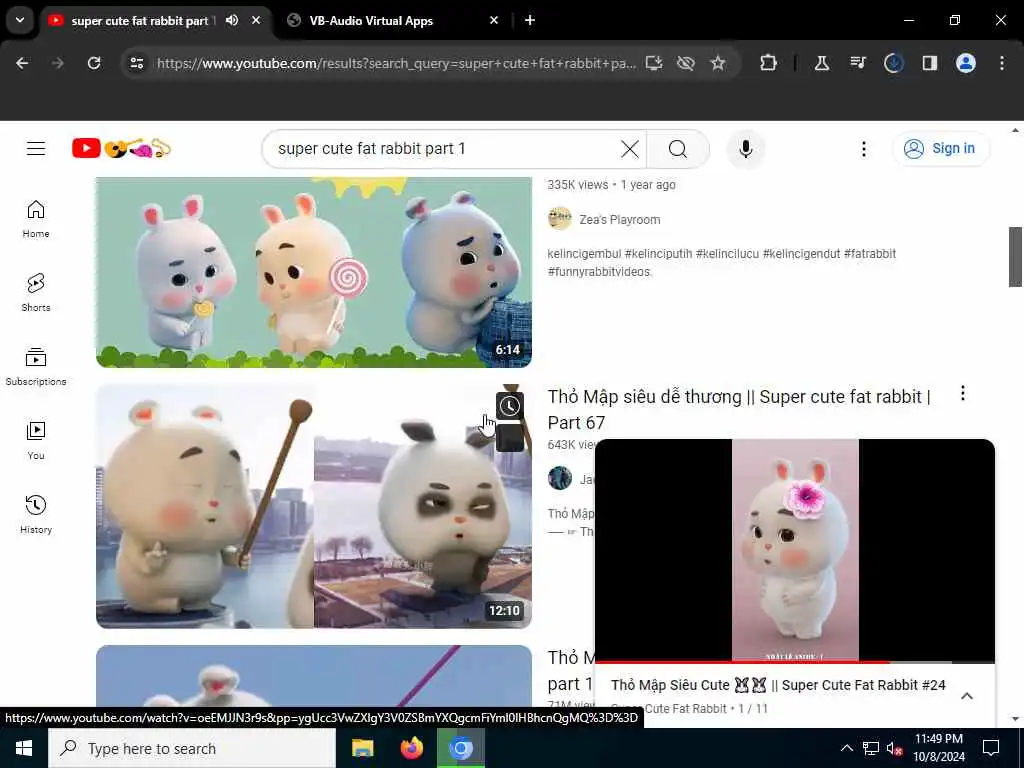Open the browser extensions puzzle icon
Screen dimensions: 1024x768
click(769, 63)
